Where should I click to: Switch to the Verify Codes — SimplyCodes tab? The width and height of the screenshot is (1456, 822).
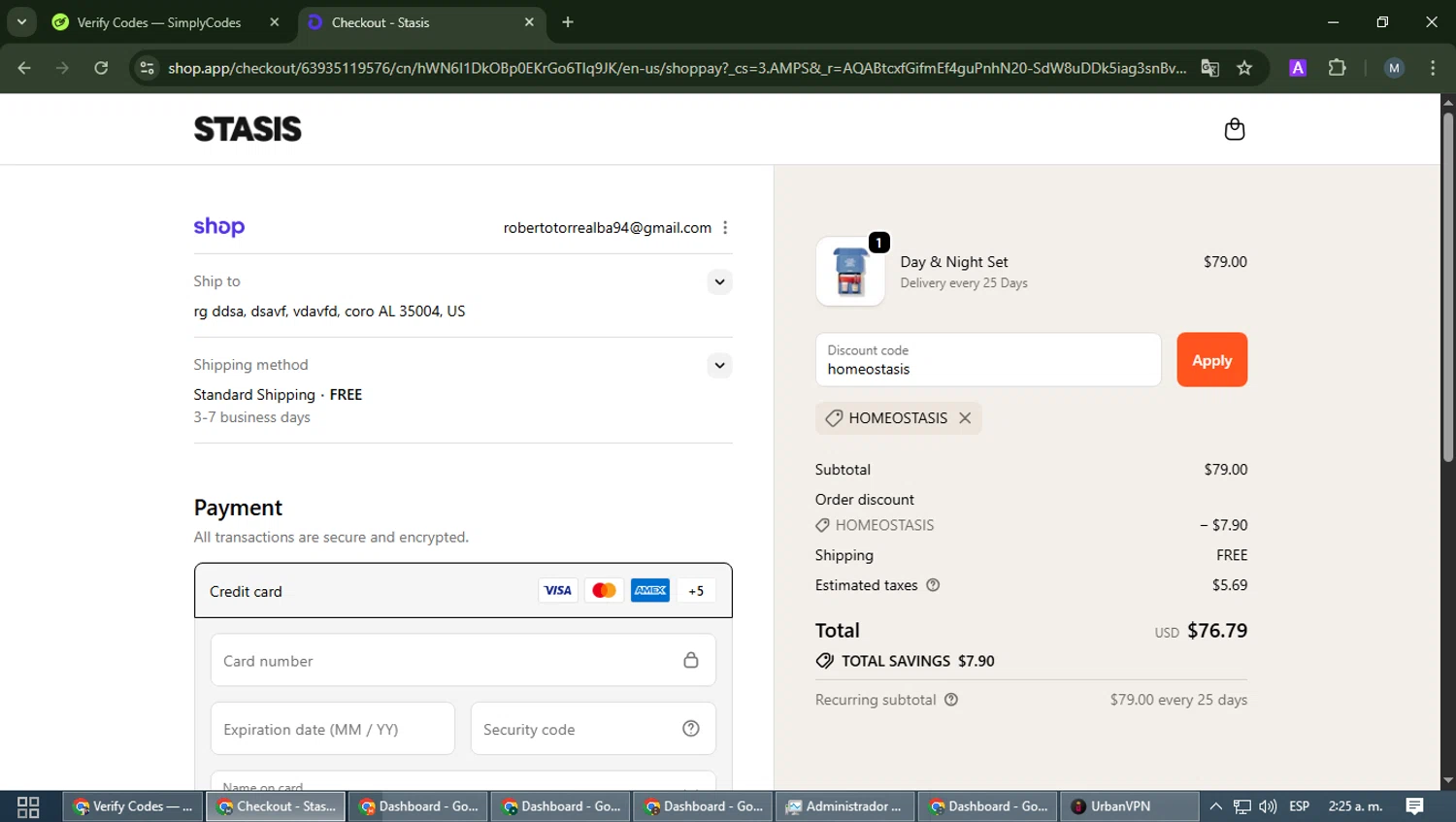tap(158, 22)
